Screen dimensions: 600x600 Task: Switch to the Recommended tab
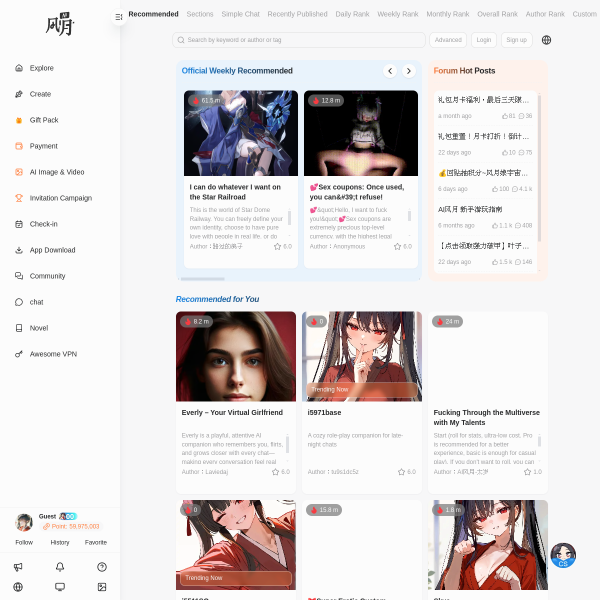(x=153, y=14)
